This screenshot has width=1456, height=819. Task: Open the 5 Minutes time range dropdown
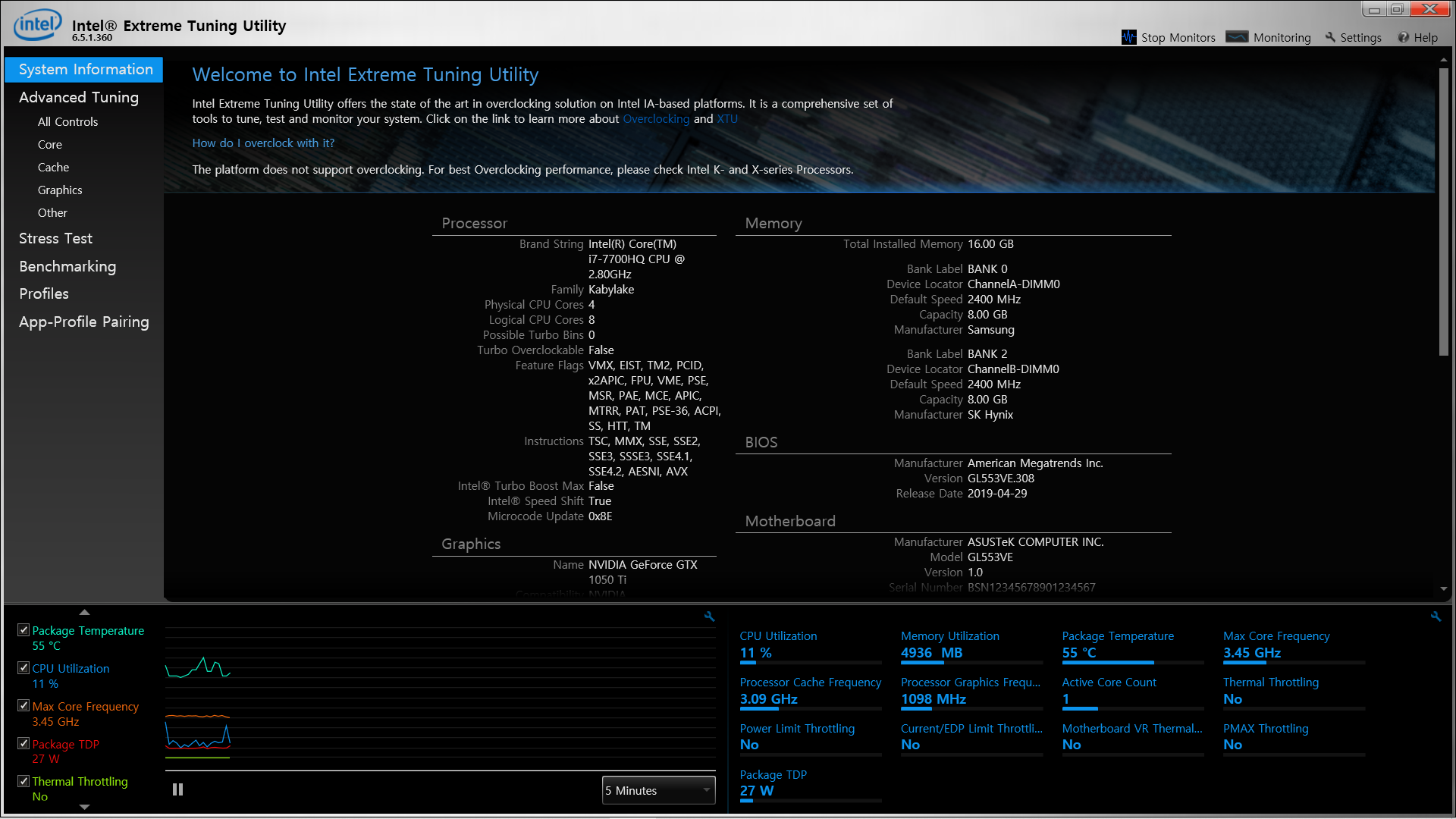pos(658,790)
